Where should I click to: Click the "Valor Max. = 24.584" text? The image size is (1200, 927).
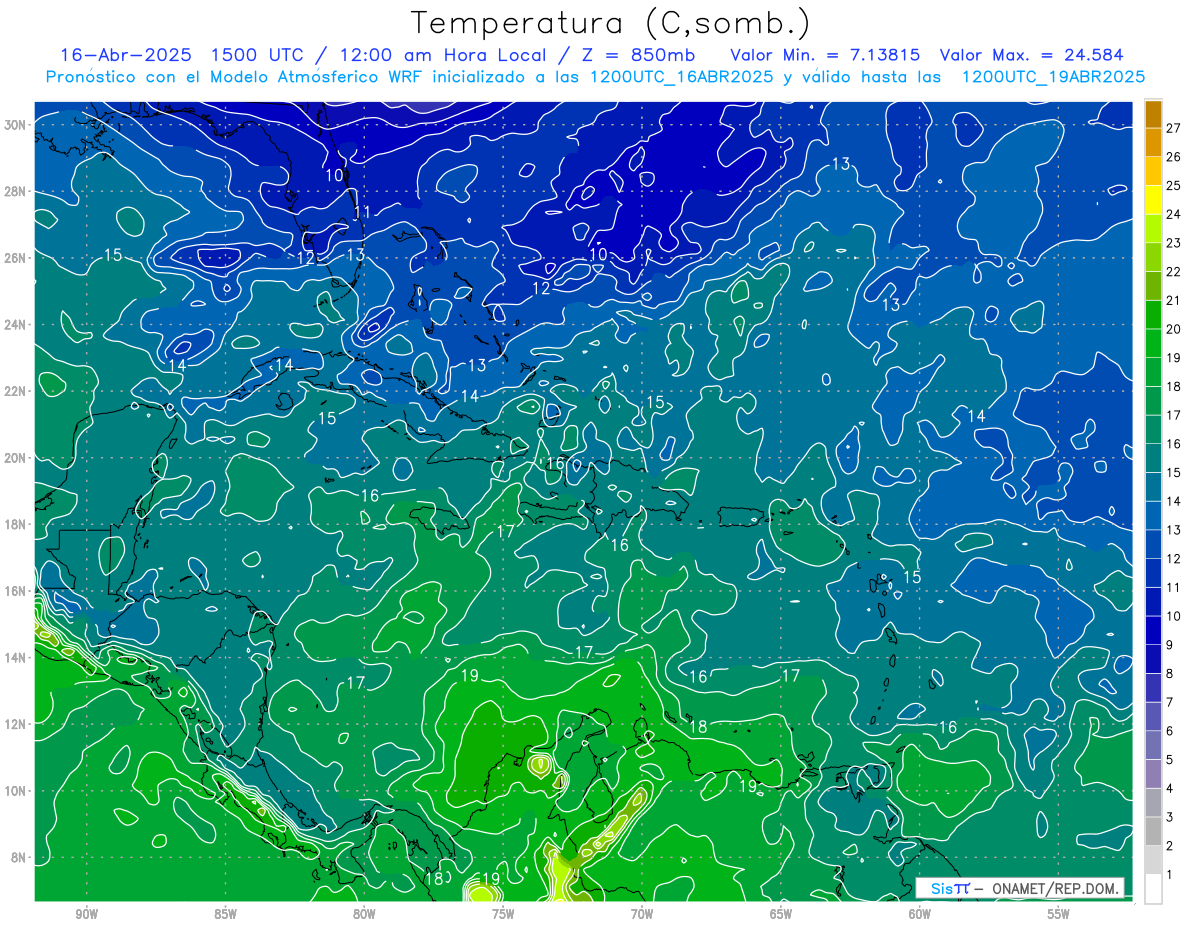[1032, 55]
